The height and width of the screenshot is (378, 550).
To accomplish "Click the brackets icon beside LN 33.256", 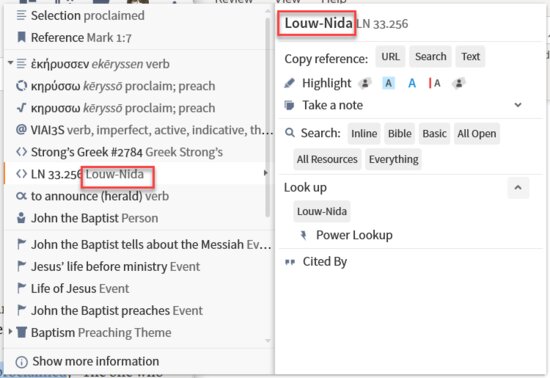I will pyautogui.click(x=21, y=174).
